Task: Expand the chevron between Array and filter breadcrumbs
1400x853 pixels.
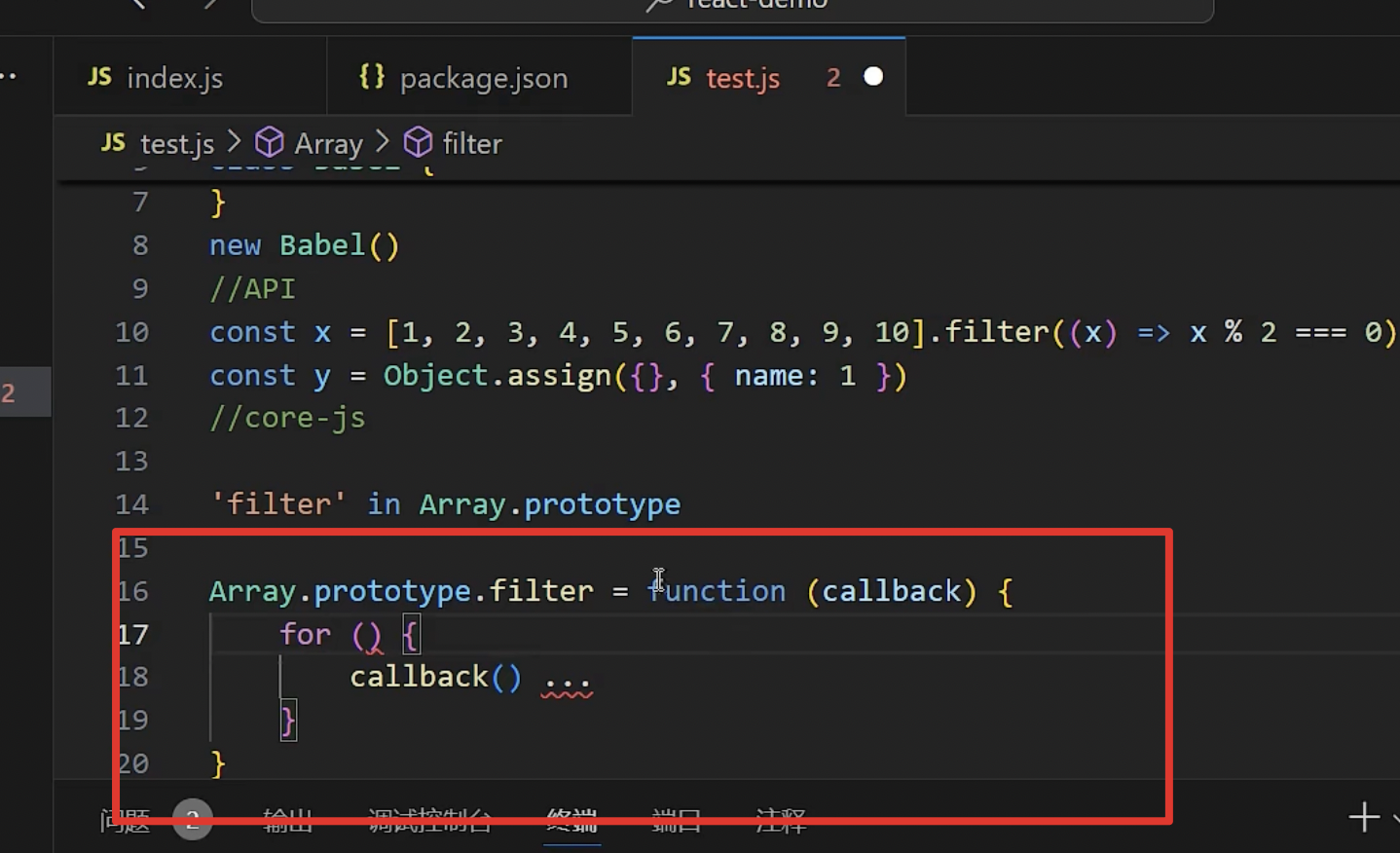Action: (x=382, y=142)
